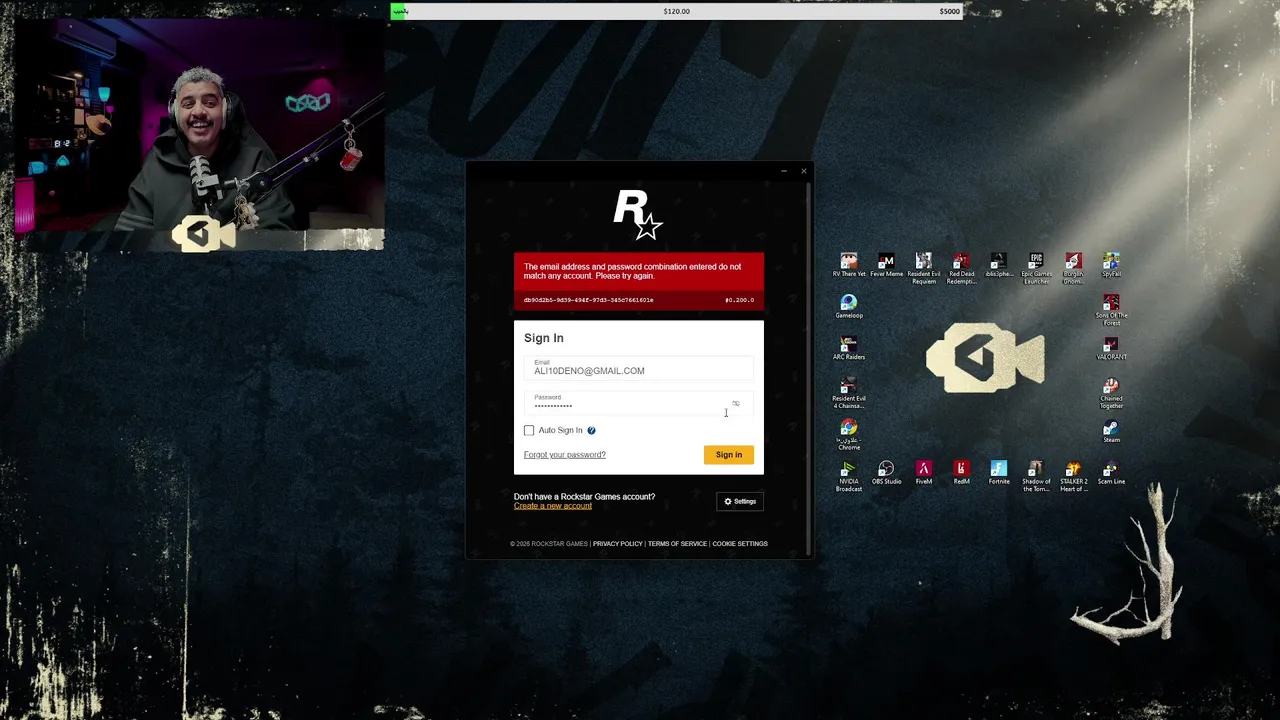Launch the FiveM desktop shortcut

(924, 473)
